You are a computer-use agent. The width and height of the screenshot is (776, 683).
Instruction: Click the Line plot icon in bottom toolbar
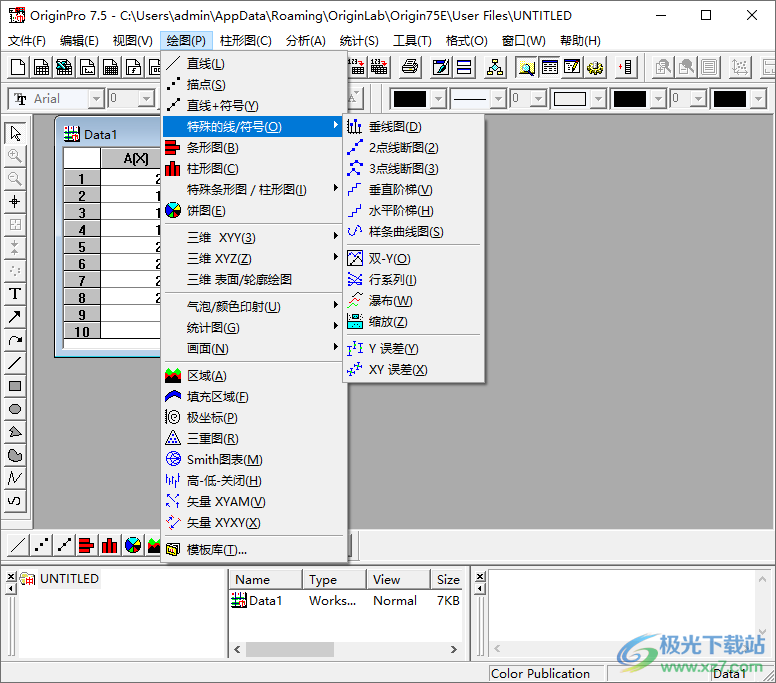(x=18, y=545)
